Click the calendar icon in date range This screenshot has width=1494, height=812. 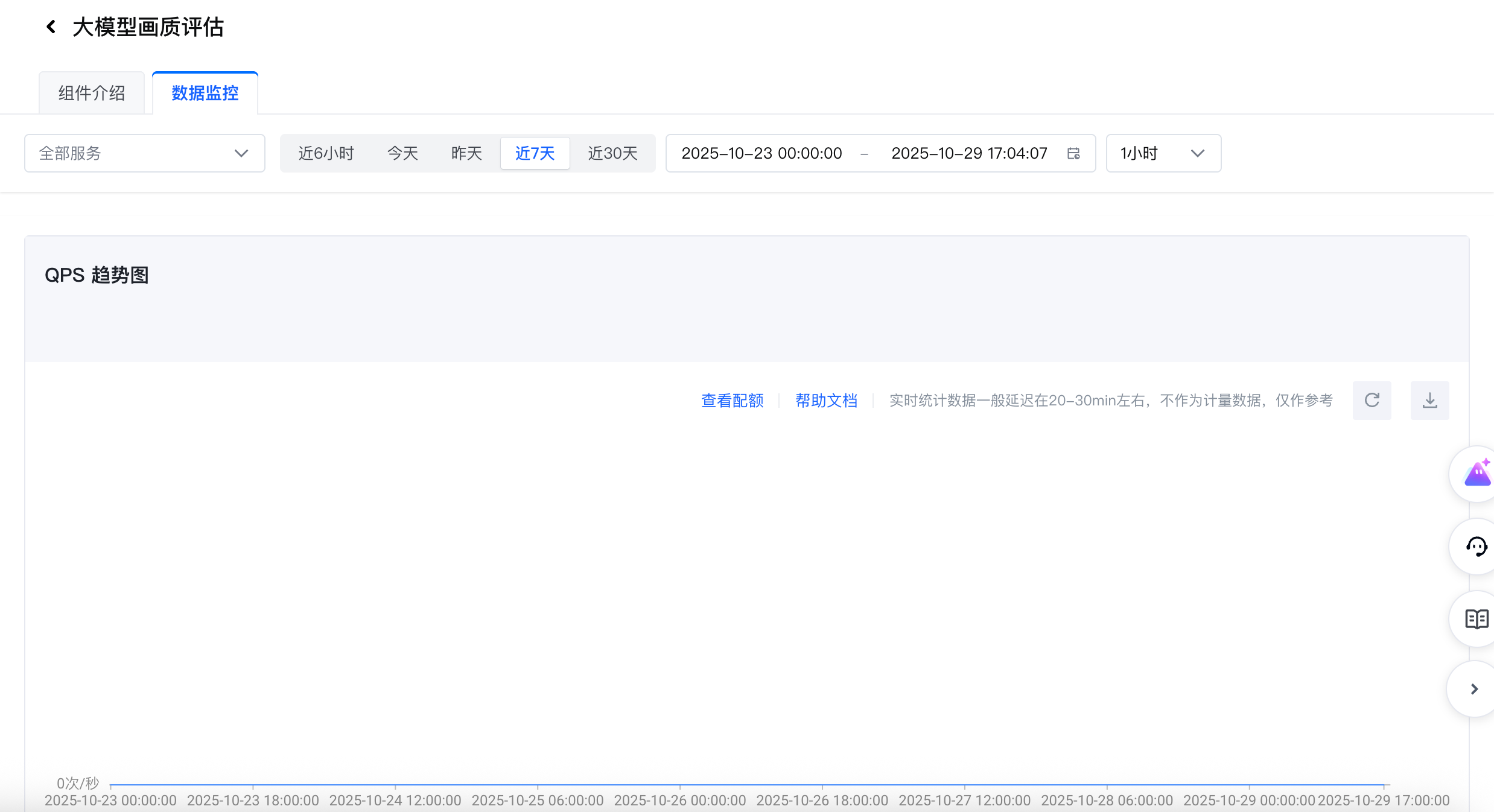tap(1073, 153)
